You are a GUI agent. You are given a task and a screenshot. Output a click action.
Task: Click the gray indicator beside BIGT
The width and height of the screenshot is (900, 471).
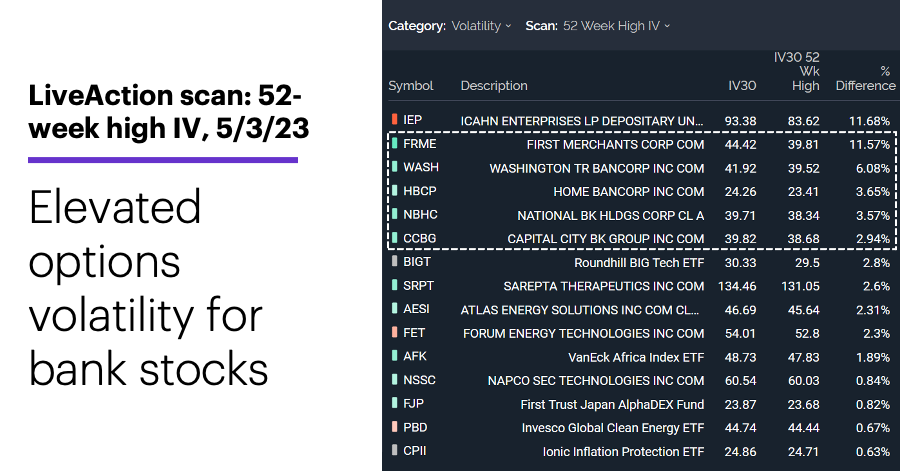394,262
